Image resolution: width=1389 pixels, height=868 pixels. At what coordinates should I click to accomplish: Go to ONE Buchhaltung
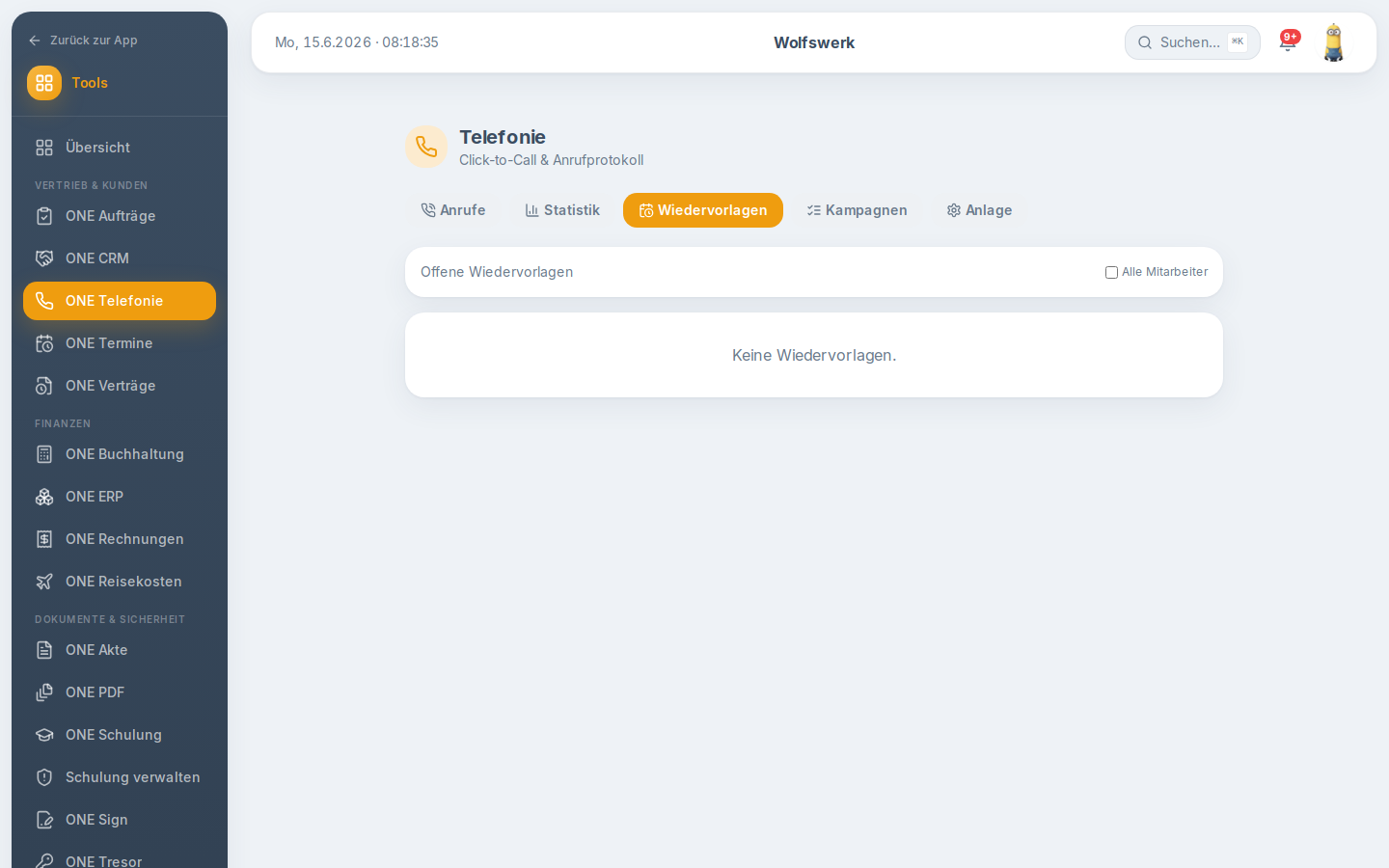[x=120, y=454]
